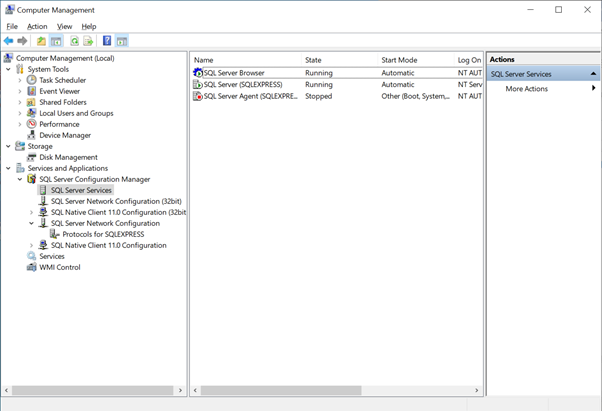The width and height of the screenshot is (602, 411).
Task: Click the SQL Server Browser service icon
Action: [x=198, y=73]
